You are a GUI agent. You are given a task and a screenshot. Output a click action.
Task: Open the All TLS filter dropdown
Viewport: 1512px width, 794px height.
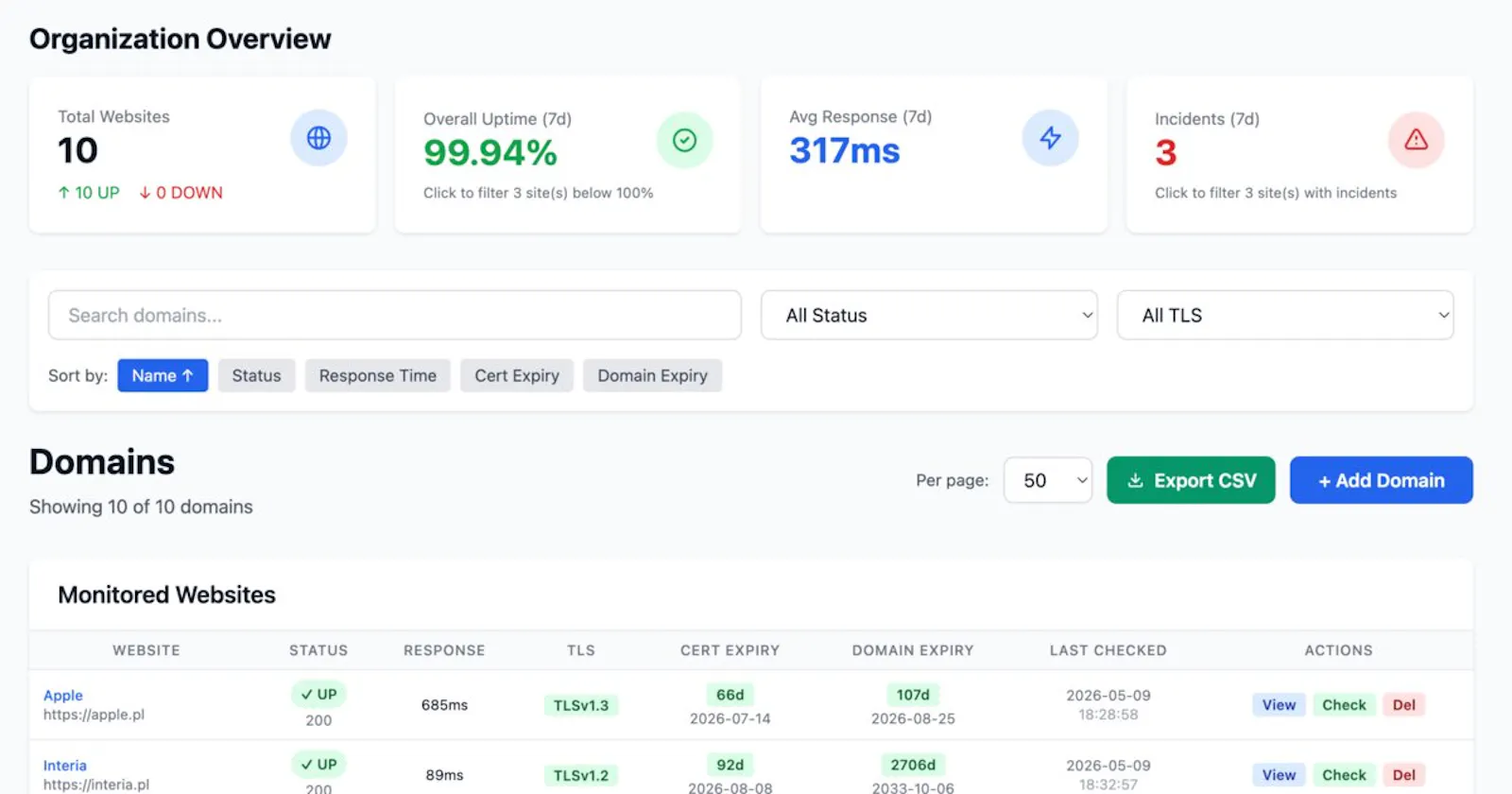1285,315
